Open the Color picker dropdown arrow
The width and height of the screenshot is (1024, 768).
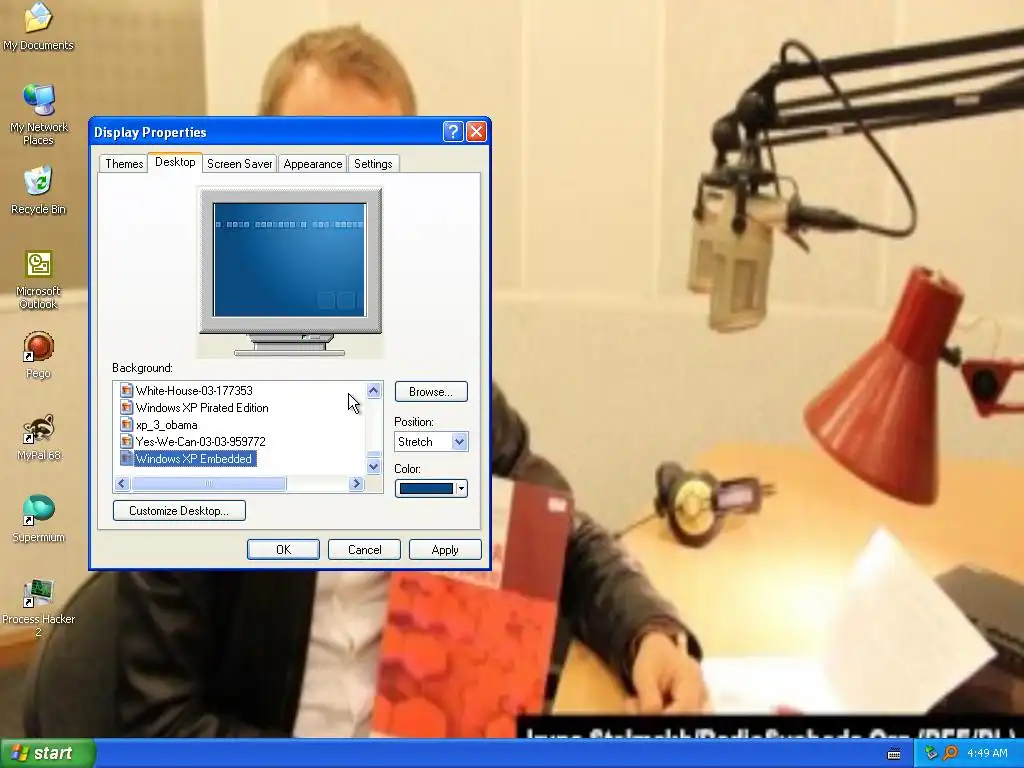point(461,488)
